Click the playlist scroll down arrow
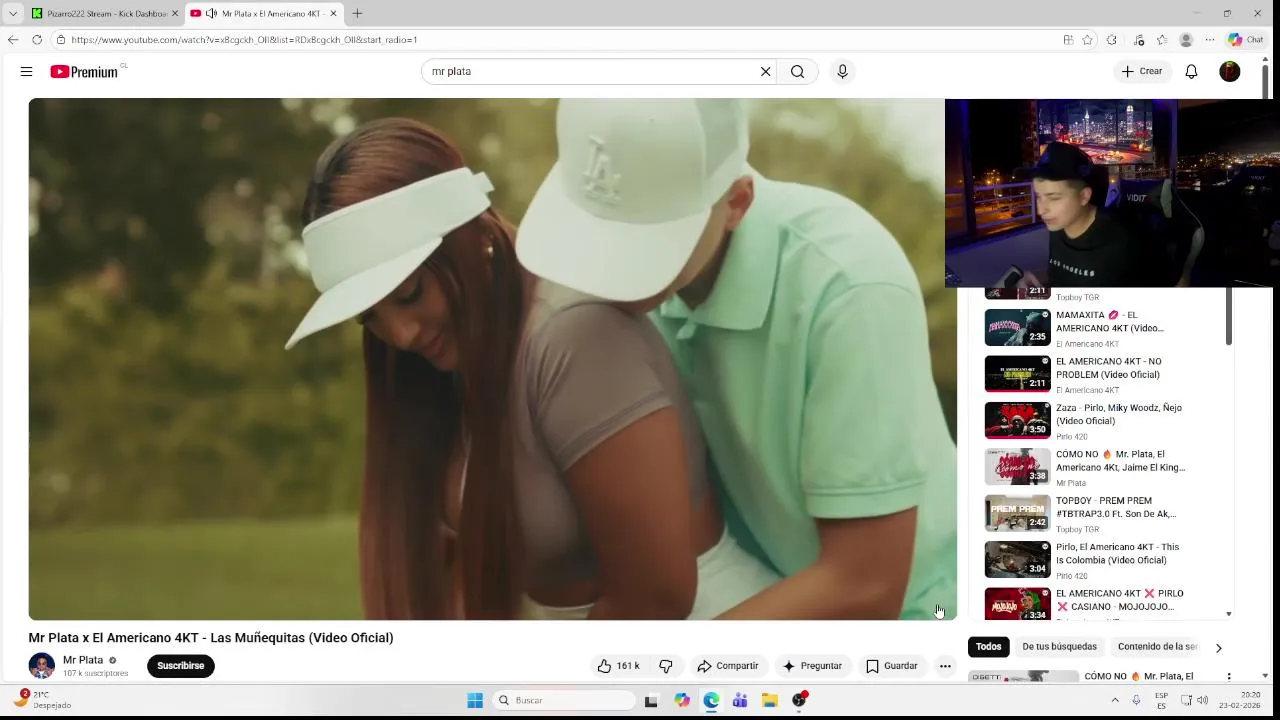Viewport: 1280px width, 720px height. click(1229, 614)
